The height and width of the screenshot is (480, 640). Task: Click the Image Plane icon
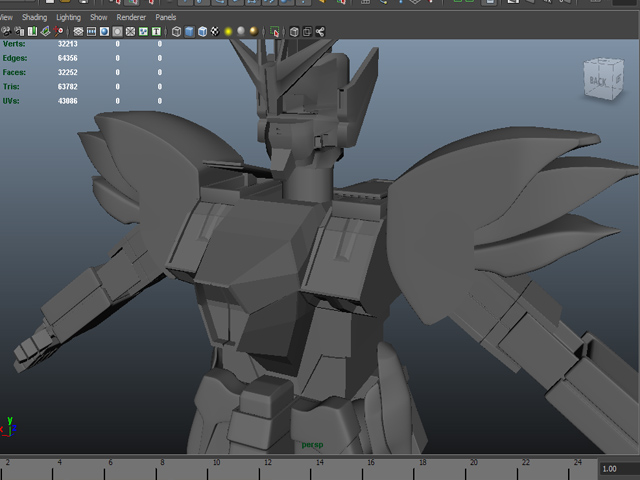(x=45, y=31)
